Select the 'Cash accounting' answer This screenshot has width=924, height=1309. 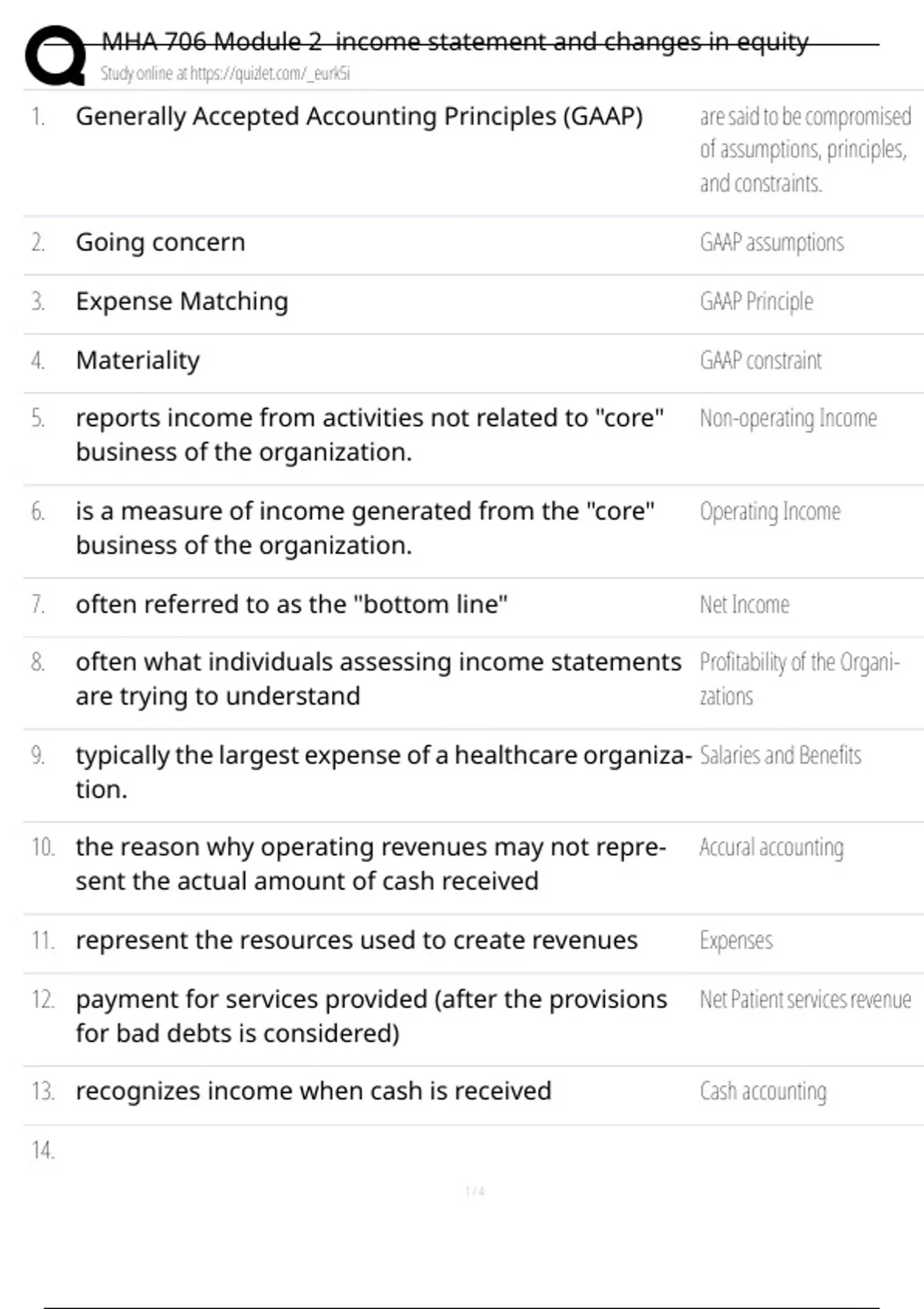pyautogui.click(x=763, y=1091)
